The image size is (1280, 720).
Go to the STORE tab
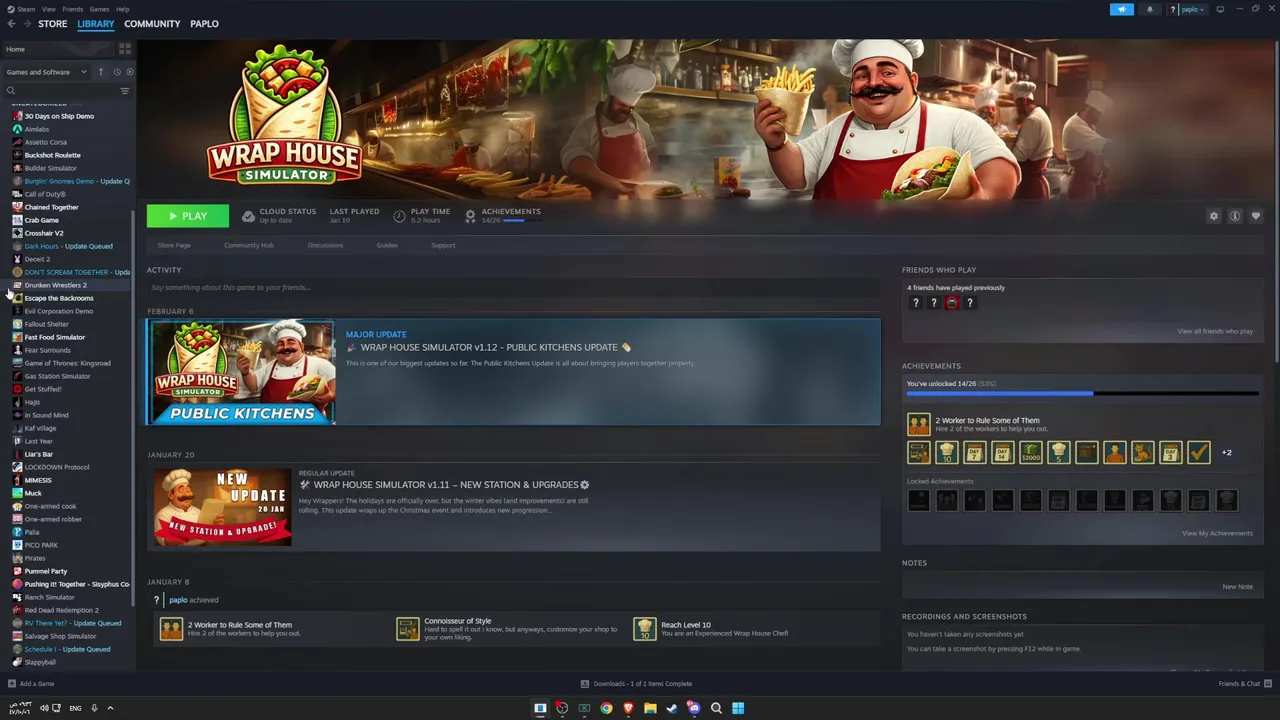coord(53,24)
